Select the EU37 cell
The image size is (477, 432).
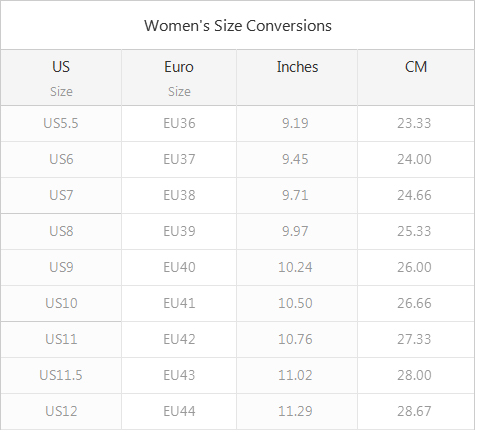pyautogui.click(x=179, y=160)
